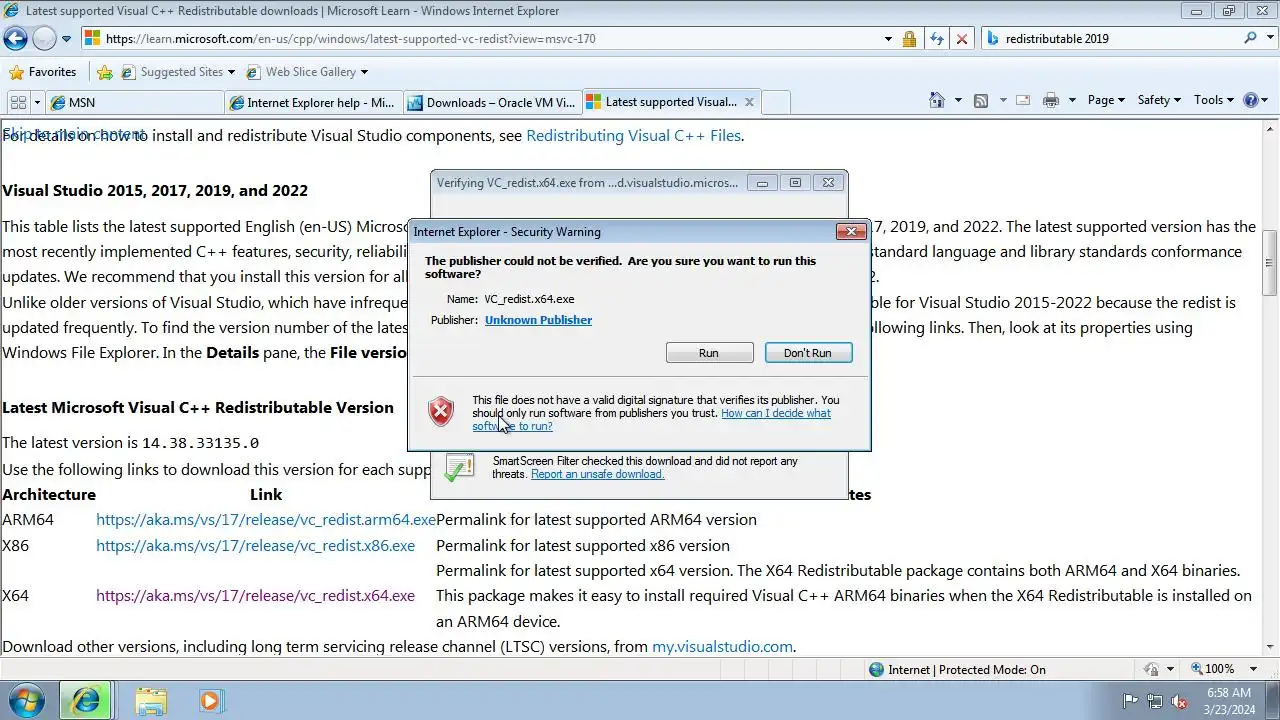Click the red shield warning icon
This screenshot has width=1280, height=720.
(441, 411)
